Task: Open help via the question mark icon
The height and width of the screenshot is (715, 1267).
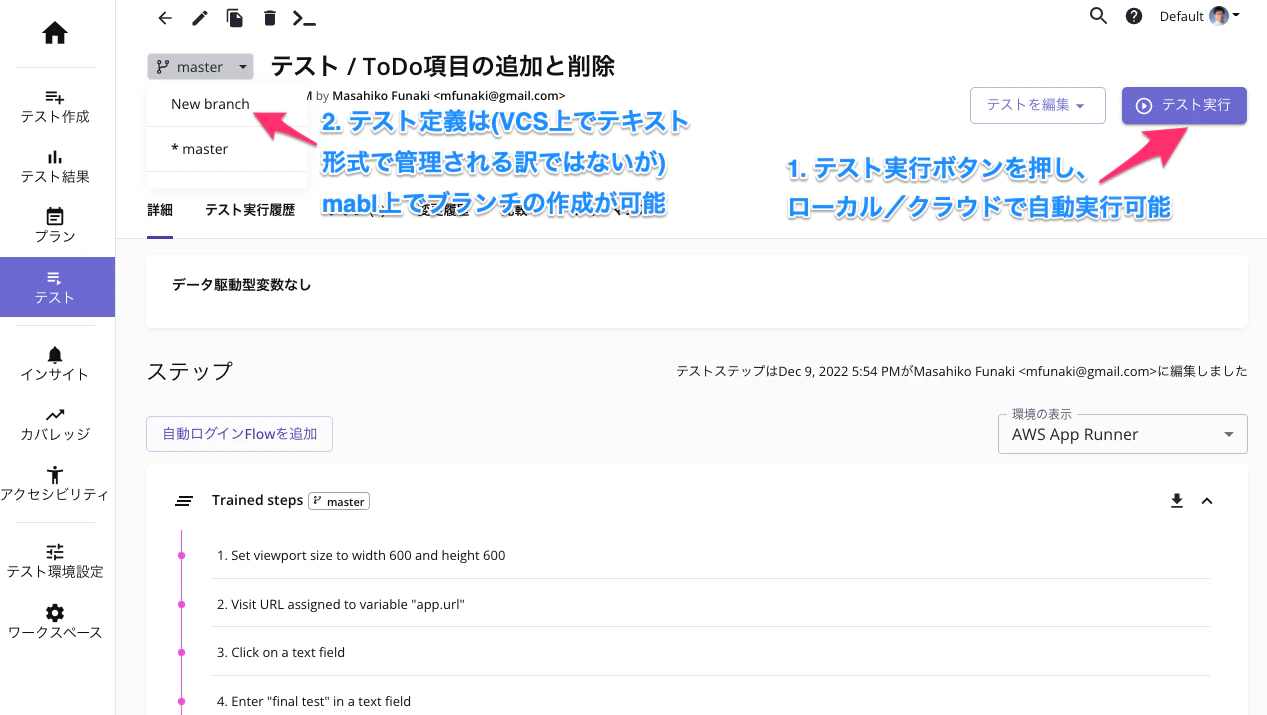Action: pyautogui.click(x=1133, y=16)
